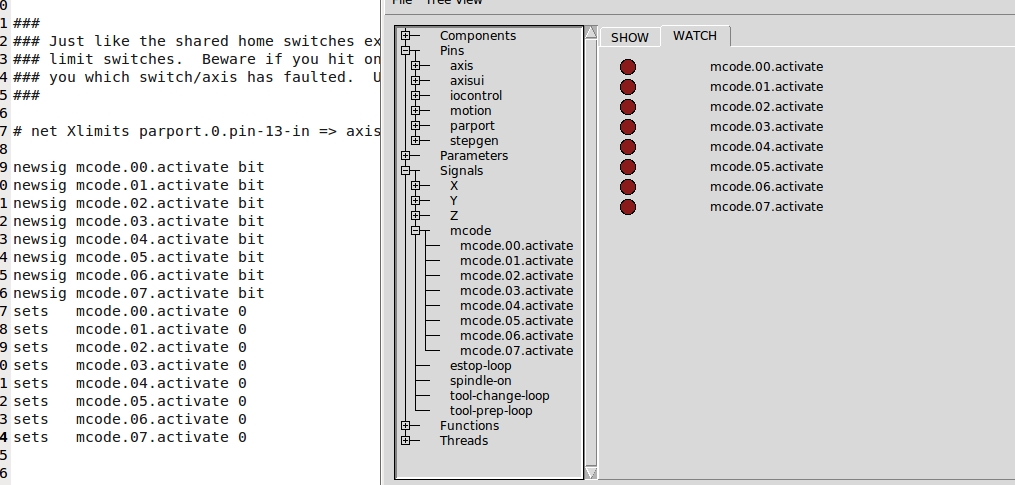Click the Components label in tree
The height and width of the screenshot is (485, 1015).
click(478, 36)
